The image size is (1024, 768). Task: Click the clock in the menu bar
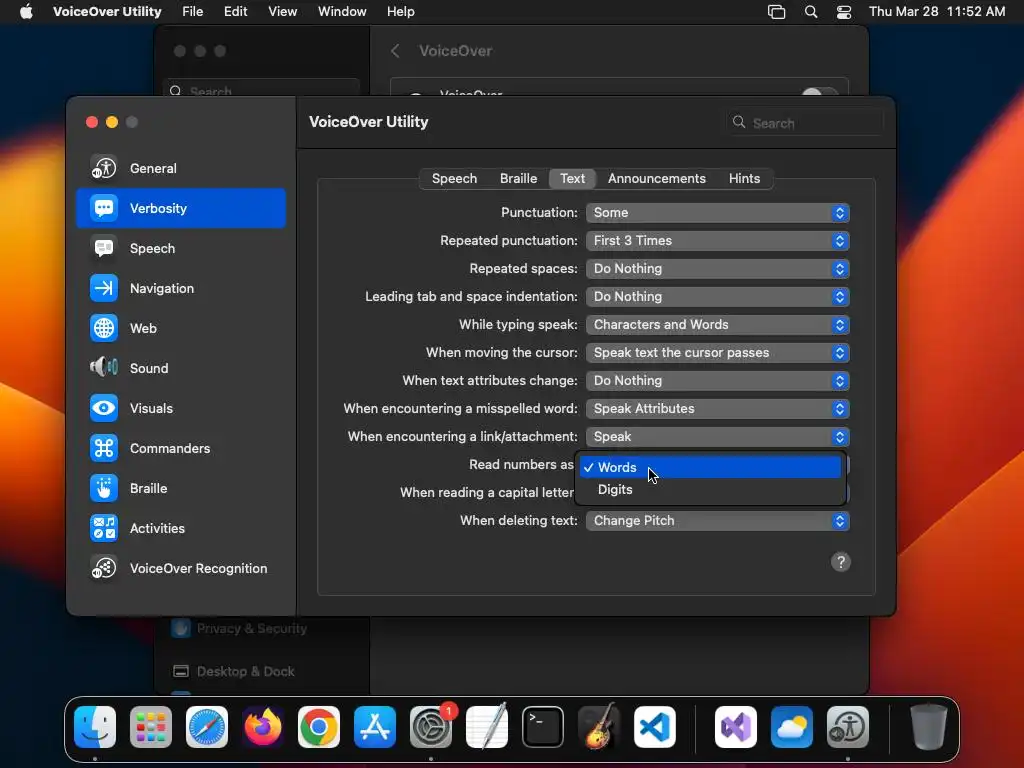pyautogui.click(x=936, y=12)
